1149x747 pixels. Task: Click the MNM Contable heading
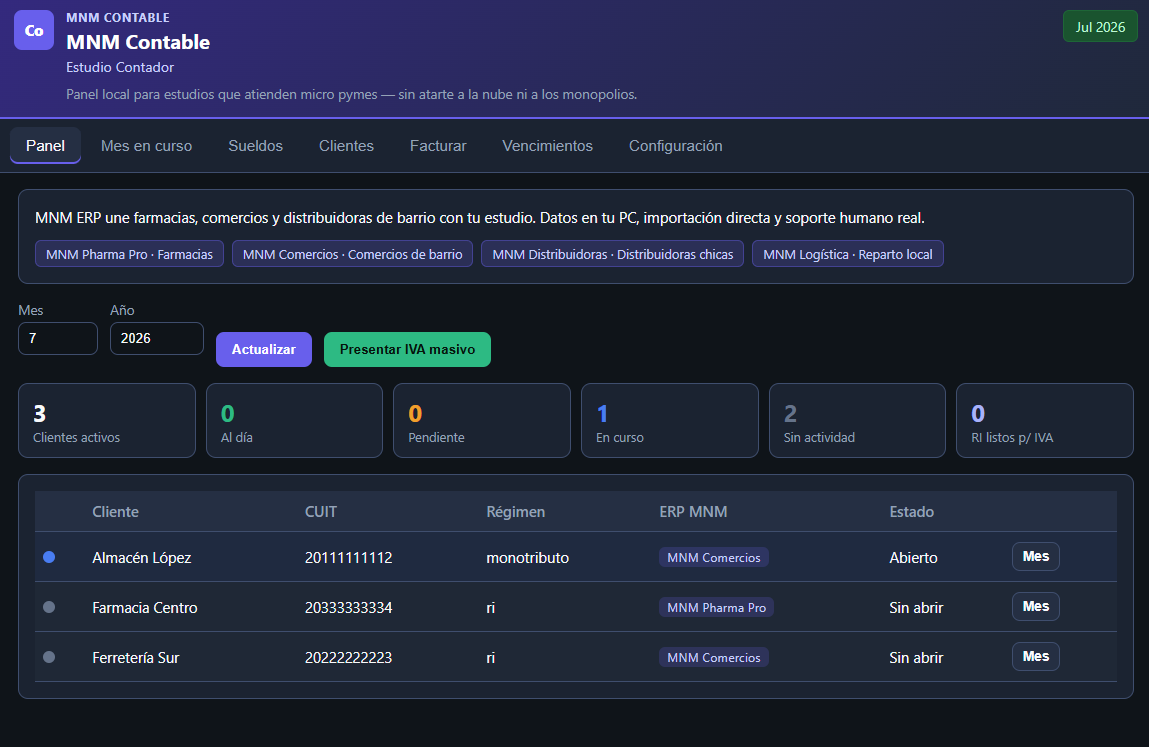pyautogui.click(x=138, y=43)
